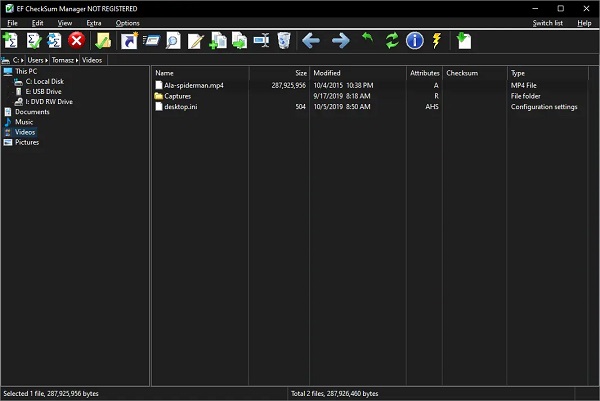Select E: USB Drive in the tree
The width and height of the screenshot is (600, 401).
(43, 91)
